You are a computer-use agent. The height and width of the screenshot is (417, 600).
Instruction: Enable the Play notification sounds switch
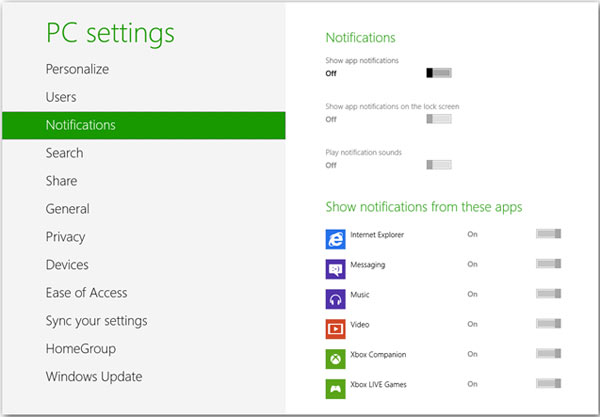coord(439,165)
